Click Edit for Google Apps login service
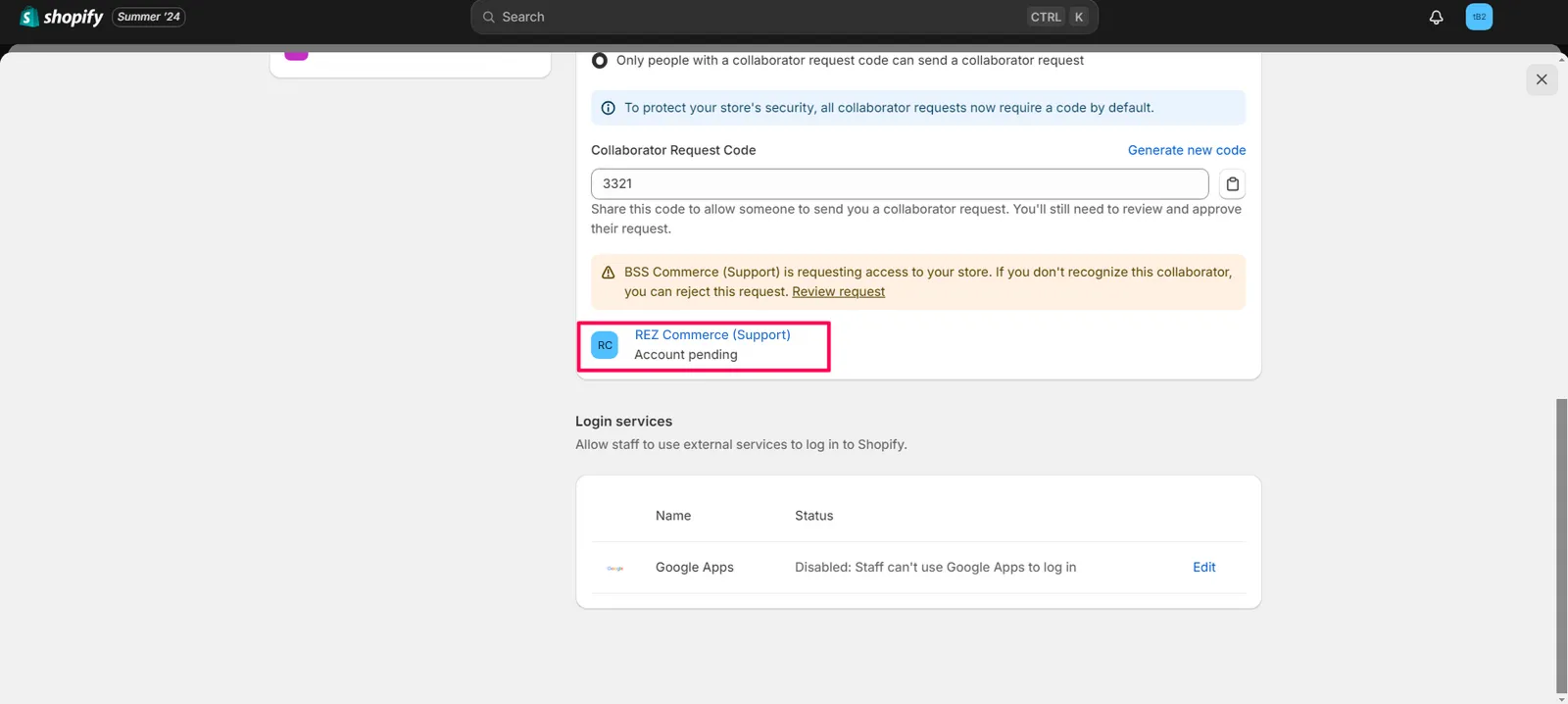This screenshot has width=1568, height=704. 1203,567
